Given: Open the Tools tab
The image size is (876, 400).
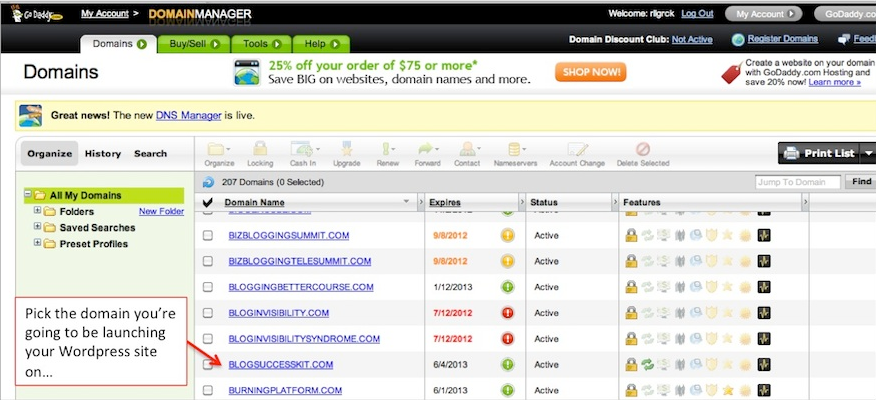Looking at the screenshot, I should pyautogui.click(x=261, y=44).
